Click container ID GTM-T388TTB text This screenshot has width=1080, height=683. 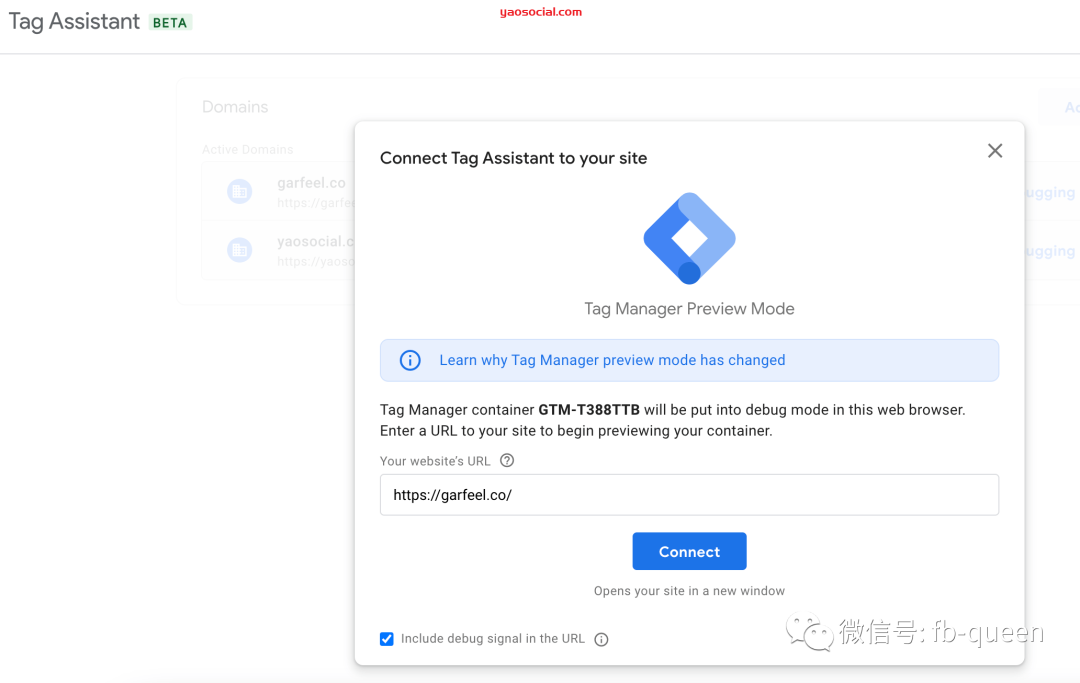click(x=589, y=410)
